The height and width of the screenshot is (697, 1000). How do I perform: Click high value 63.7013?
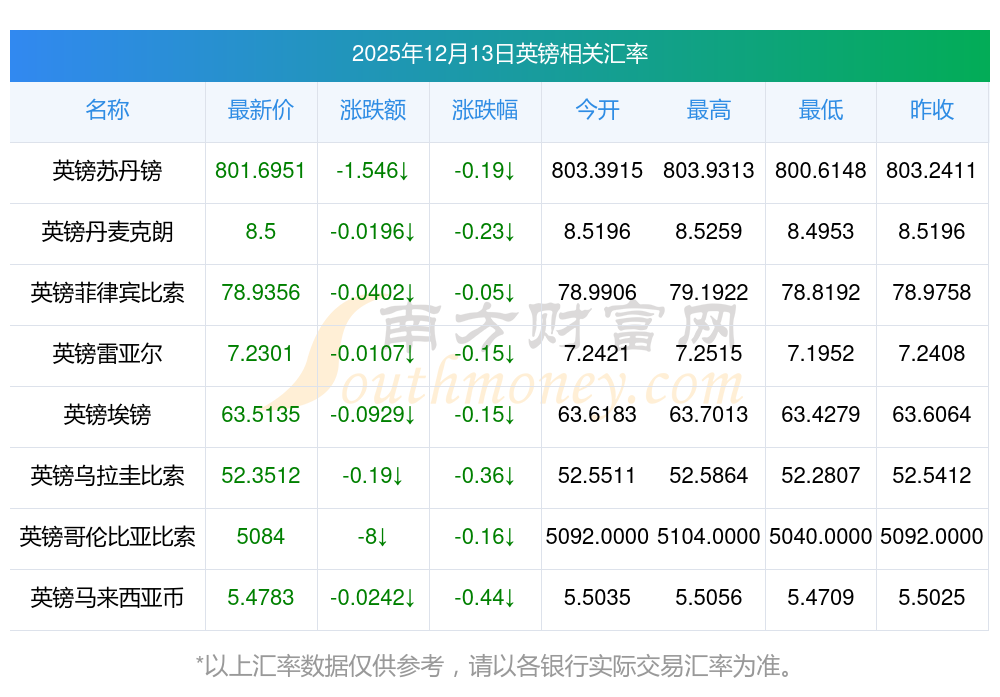tap(709, 415)
